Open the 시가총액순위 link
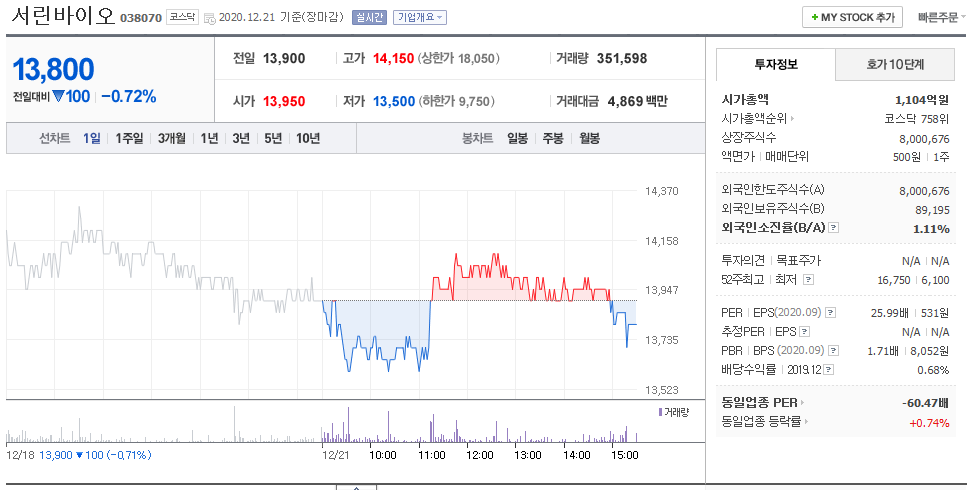 (754, 118)
